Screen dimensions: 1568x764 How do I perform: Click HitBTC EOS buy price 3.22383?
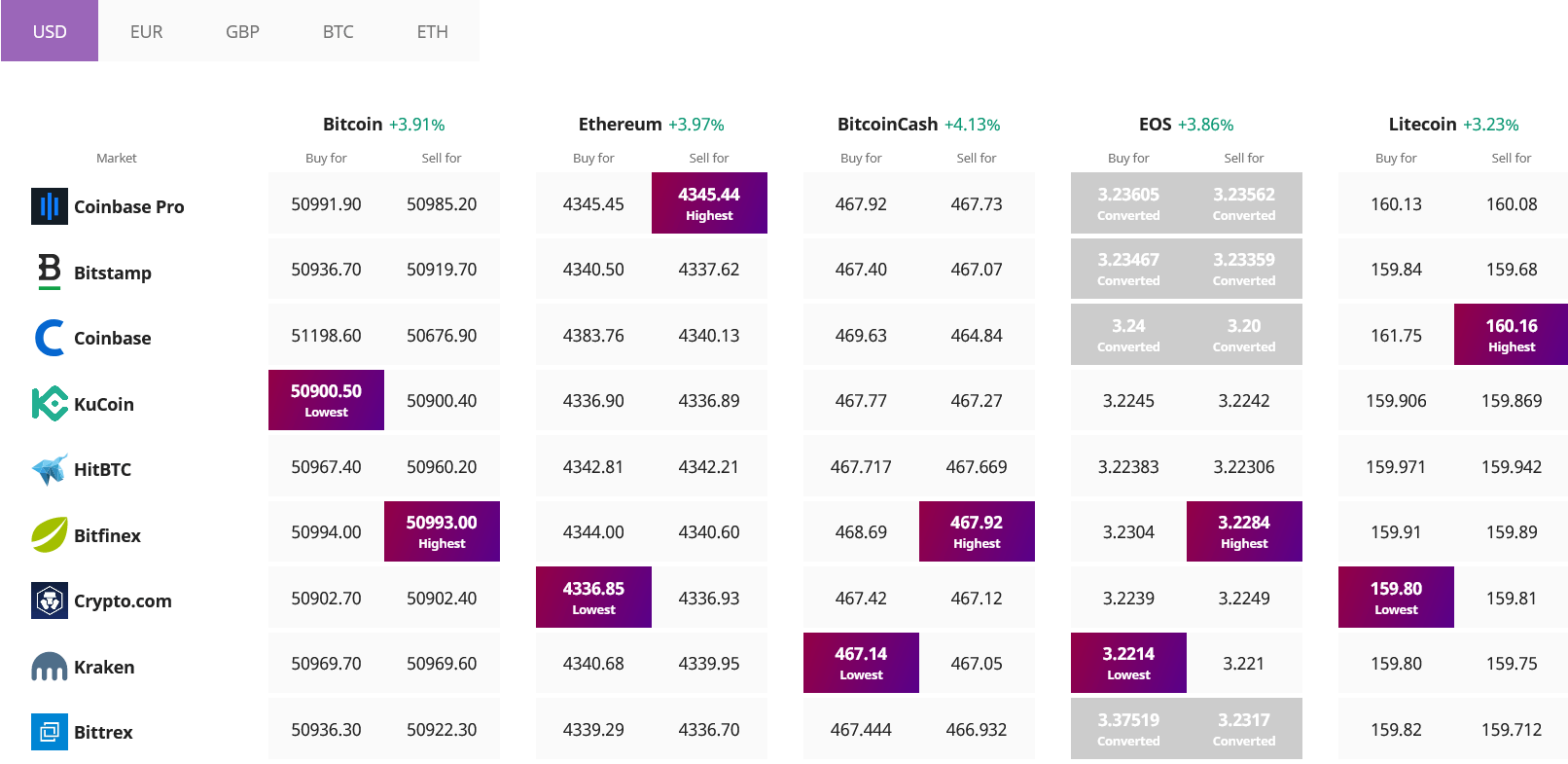(x=1128, y=467)
